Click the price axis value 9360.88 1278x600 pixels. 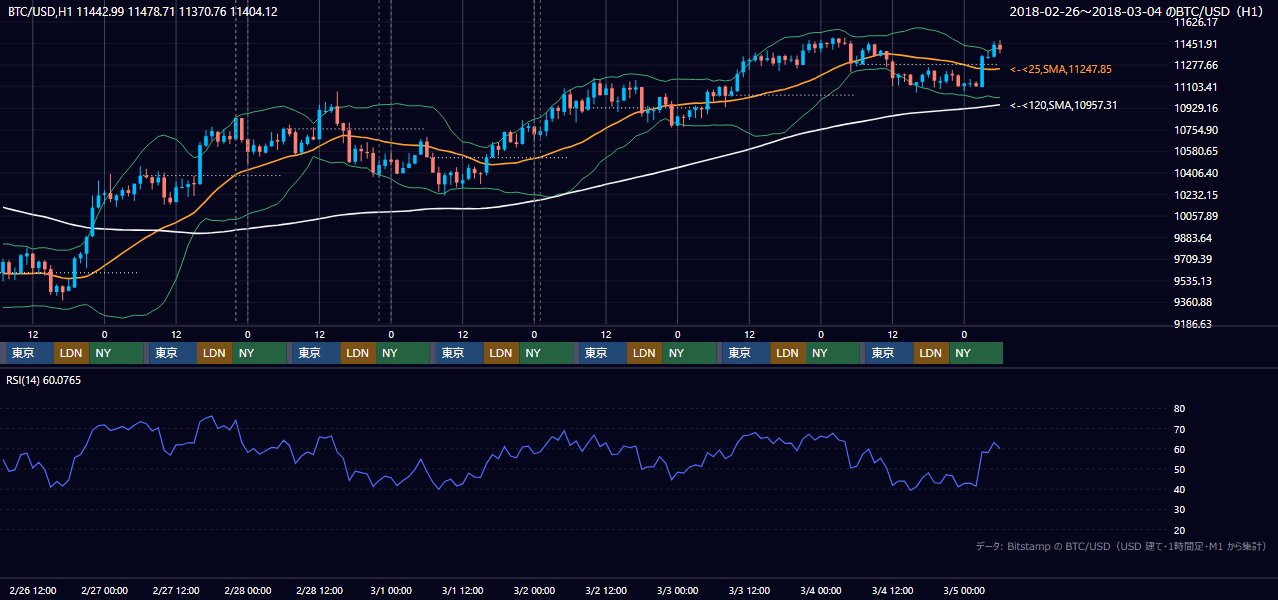point(1193,302)
